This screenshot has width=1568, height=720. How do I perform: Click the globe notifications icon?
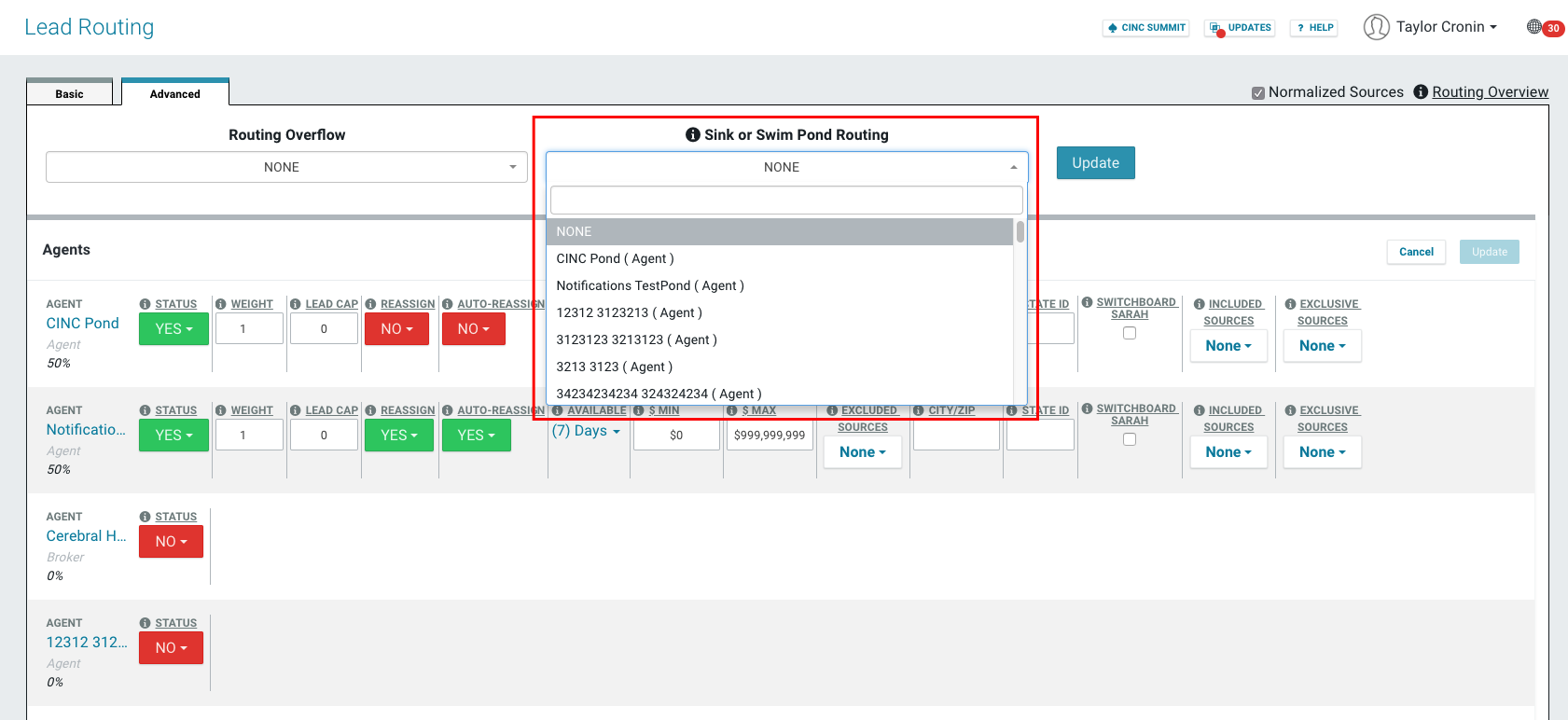point(1534,27)
